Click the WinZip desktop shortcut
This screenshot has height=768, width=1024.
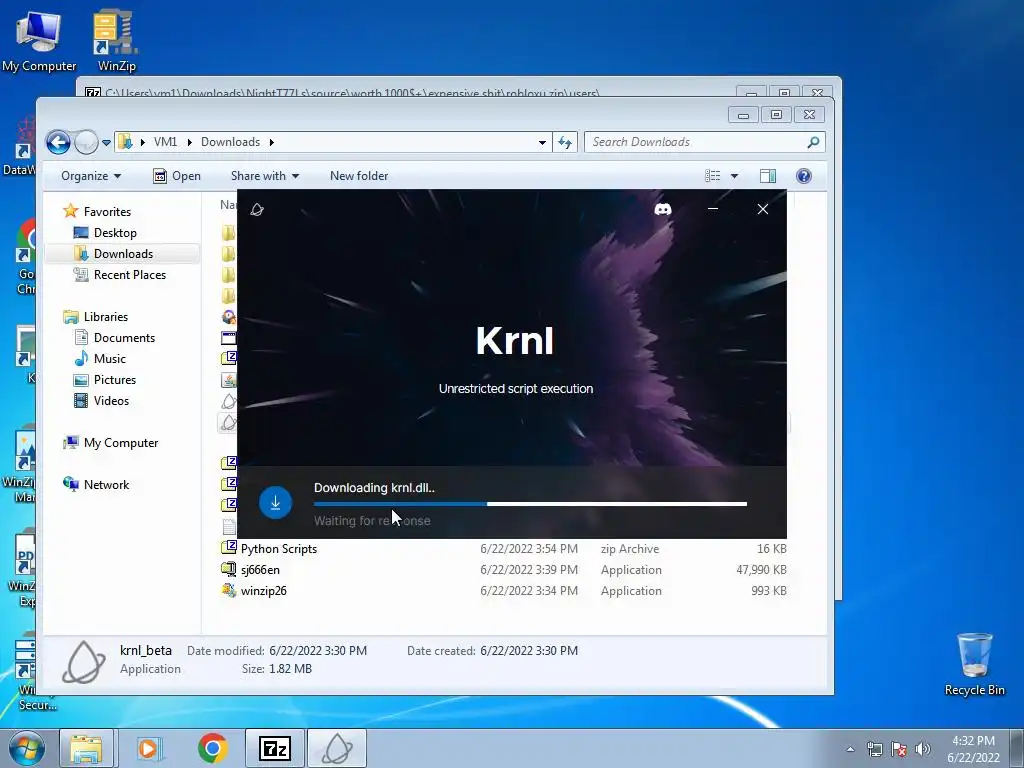point(116,40)
